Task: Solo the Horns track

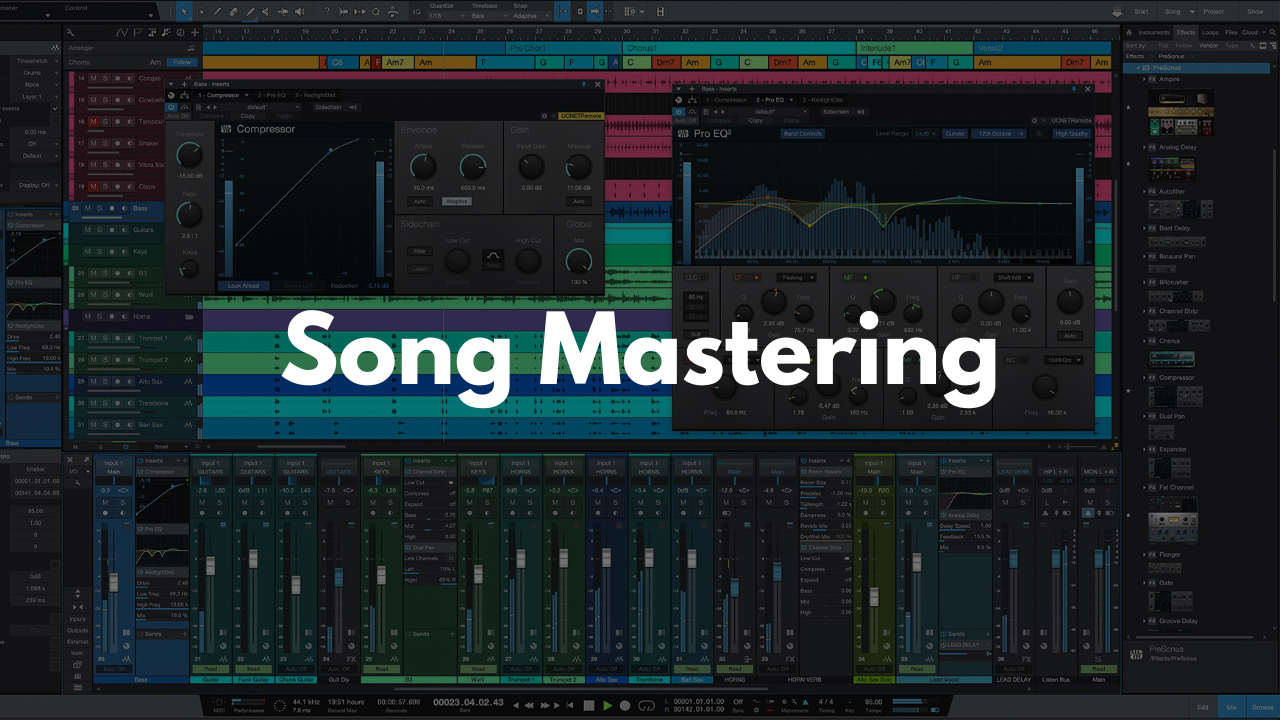Action: 99,316
